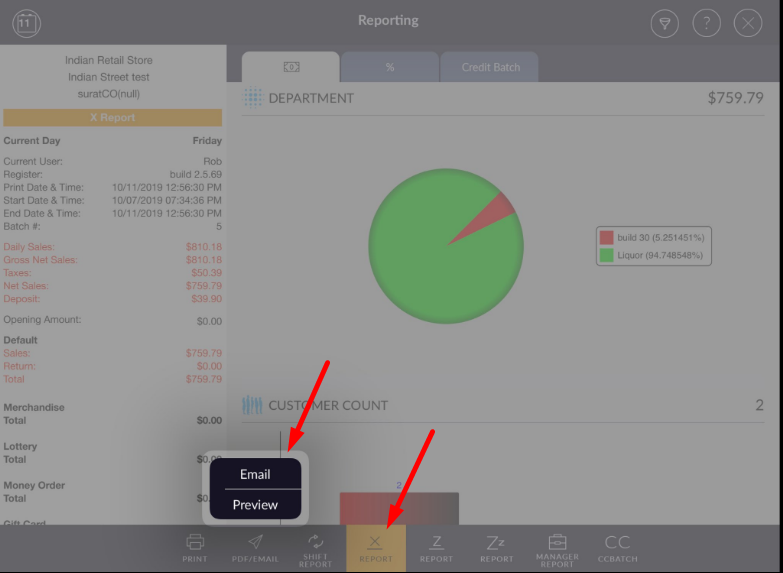
Task: Open the Credit Batch tab
Action: point(490,67)
